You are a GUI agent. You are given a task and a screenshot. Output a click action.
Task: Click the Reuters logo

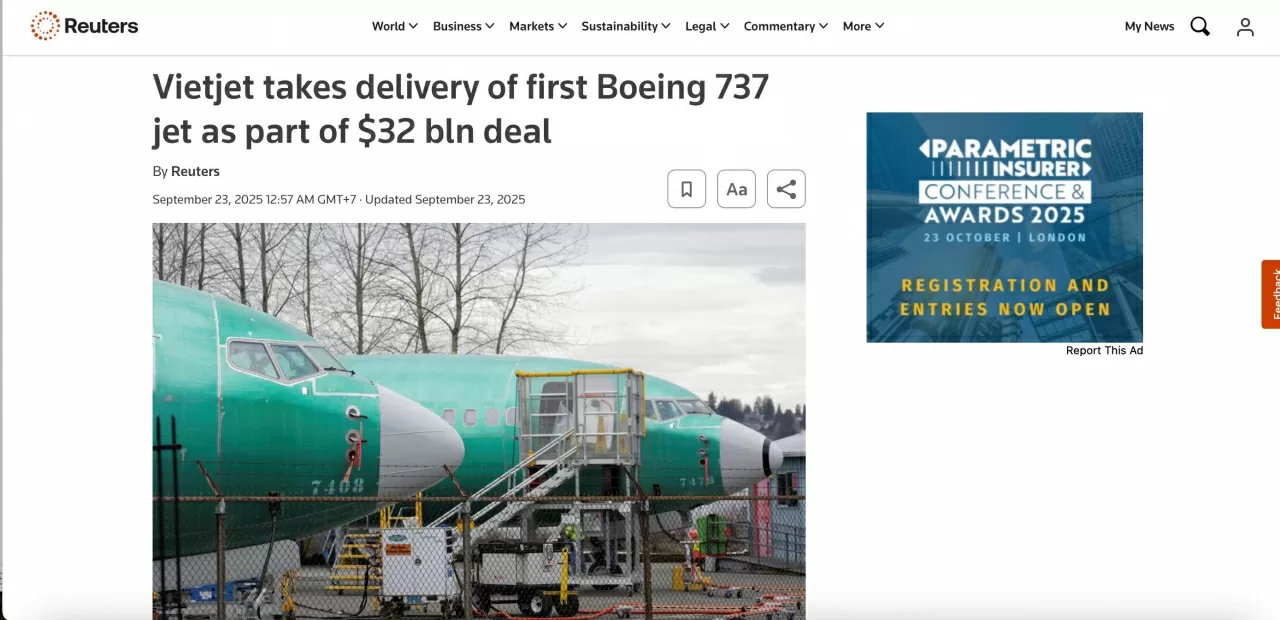point(84,26)
